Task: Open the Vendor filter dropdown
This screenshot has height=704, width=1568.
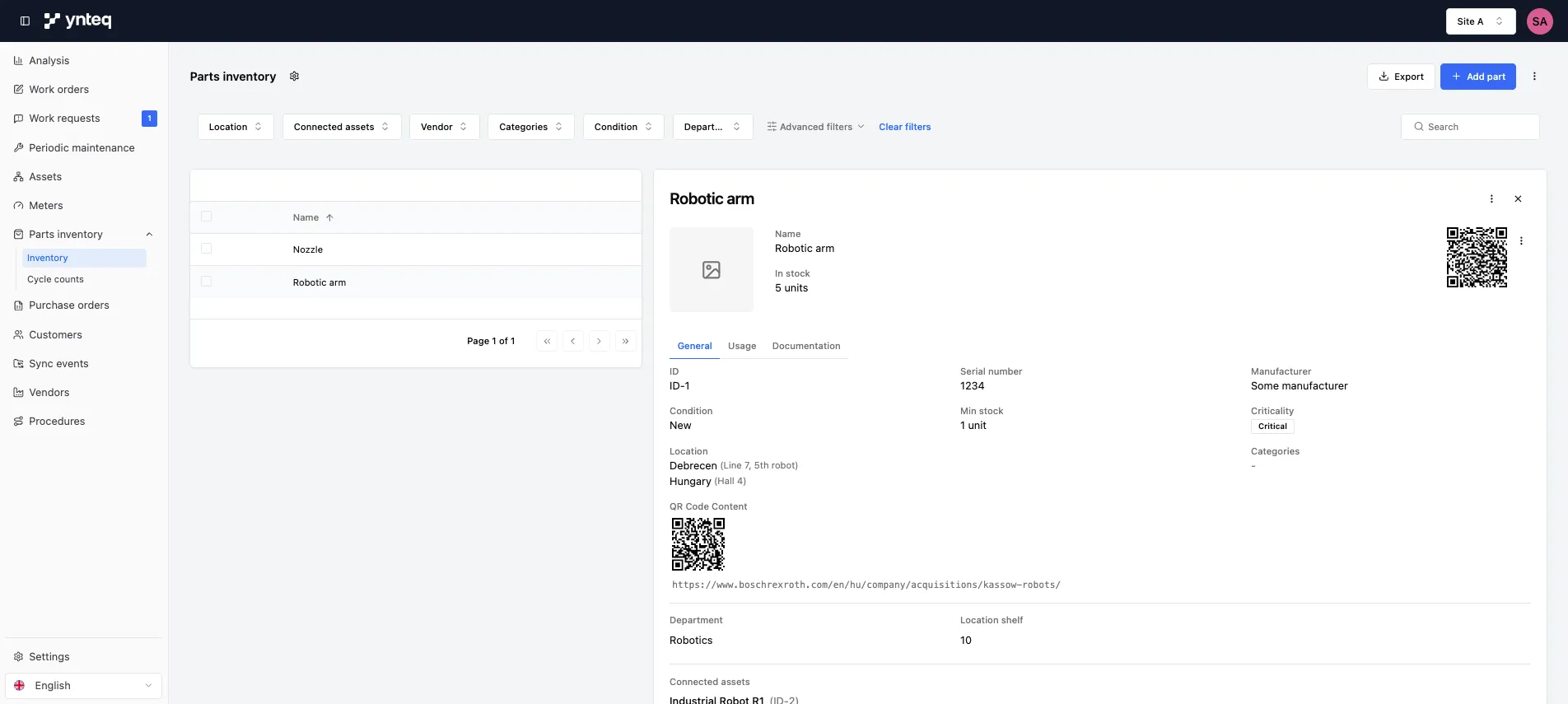Action: click(445, 127)
